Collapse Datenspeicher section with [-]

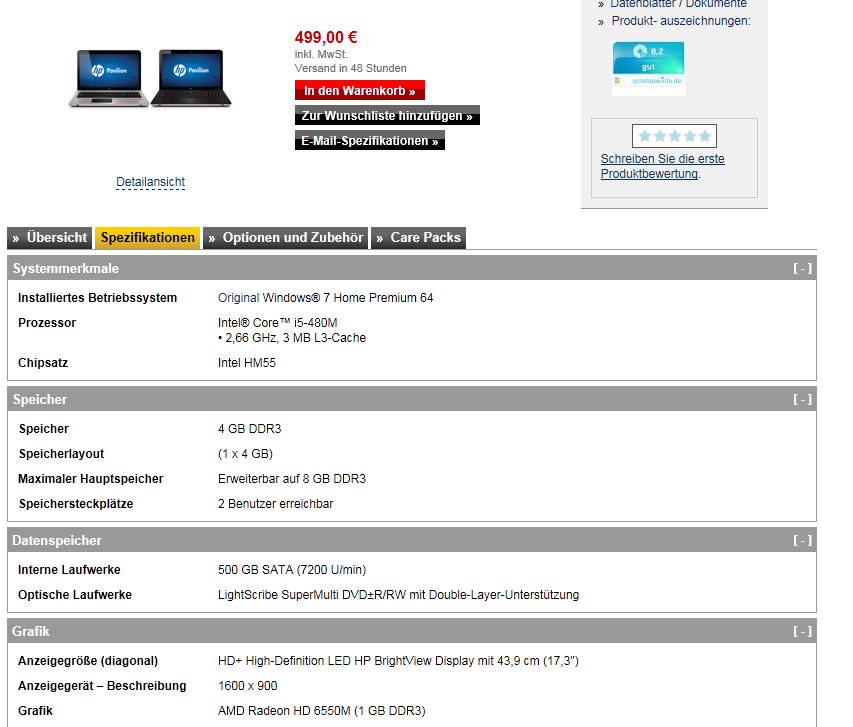802,540
